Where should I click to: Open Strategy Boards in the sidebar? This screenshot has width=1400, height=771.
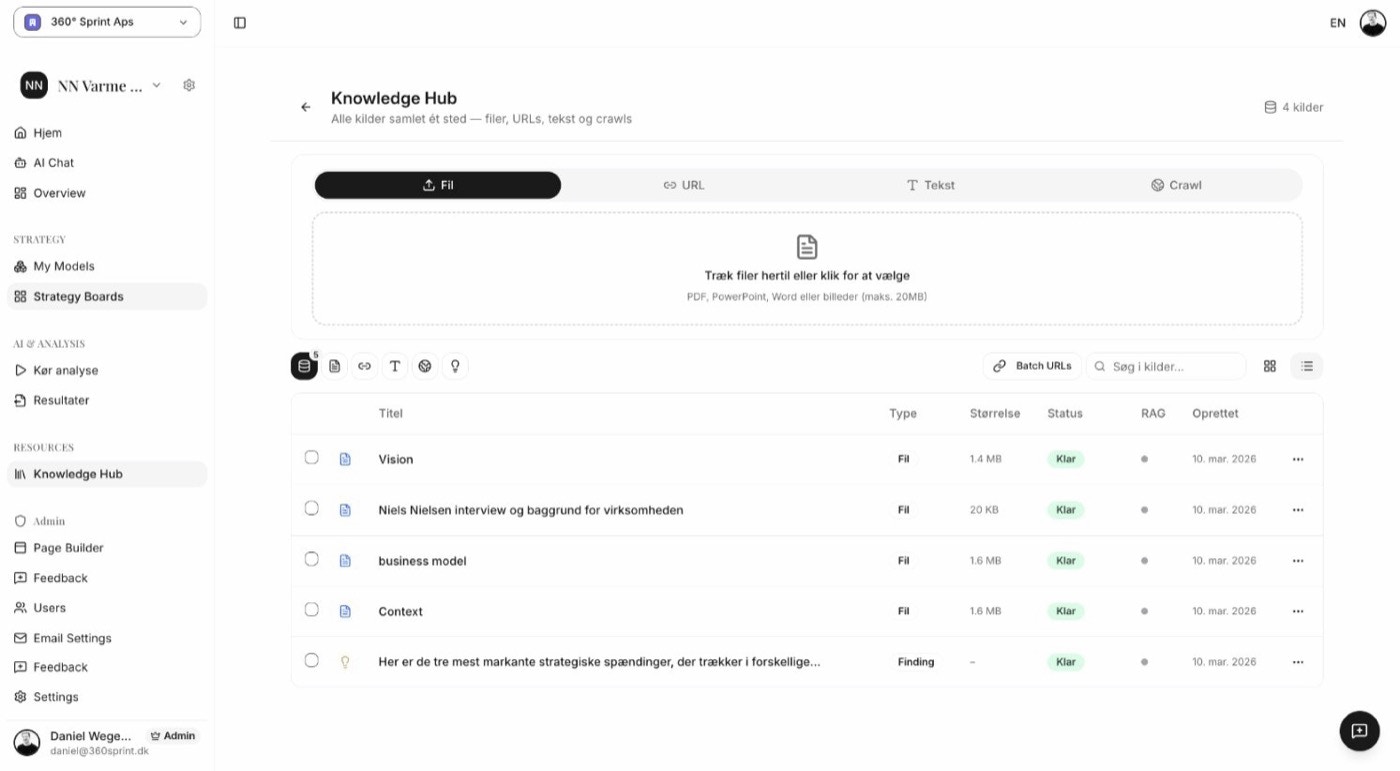[77, 296]
